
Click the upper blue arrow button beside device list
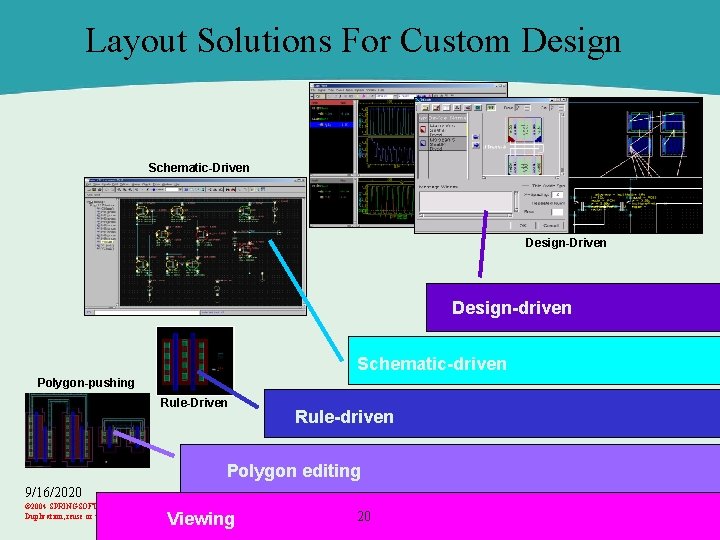(x=476, y=137)
